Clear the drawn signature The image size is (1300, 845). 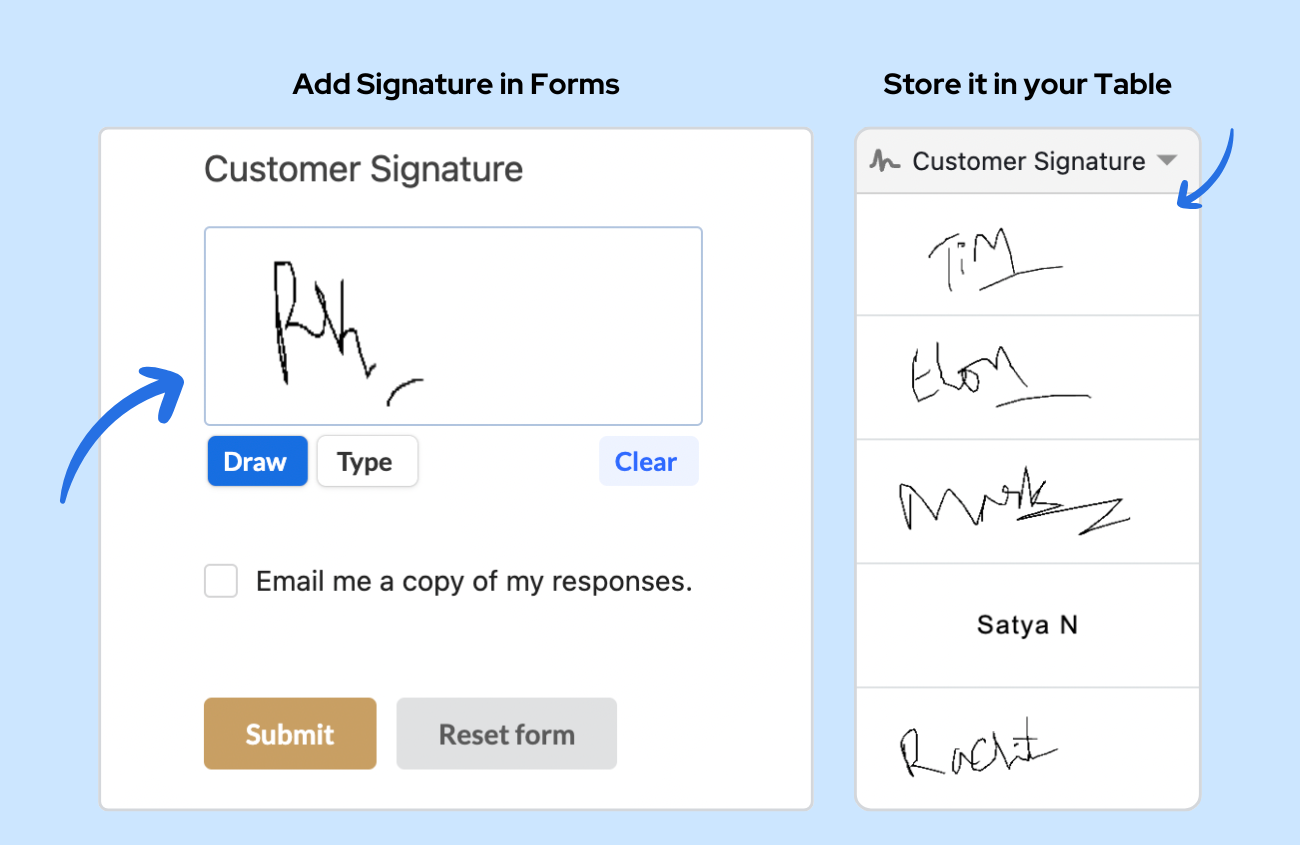tap(647, 462)
